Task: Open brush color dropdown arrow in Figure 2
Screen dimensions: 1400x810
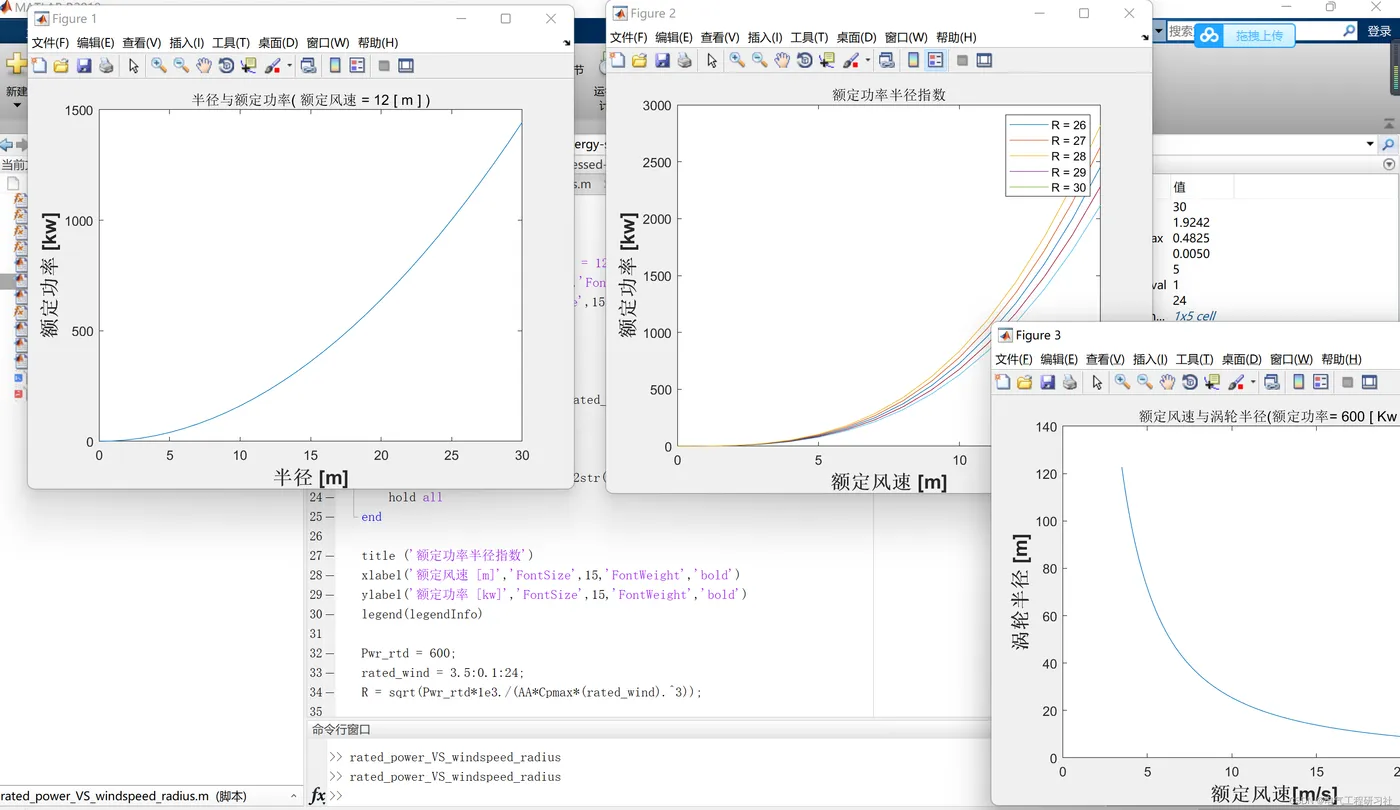Action: click(867, 60)
